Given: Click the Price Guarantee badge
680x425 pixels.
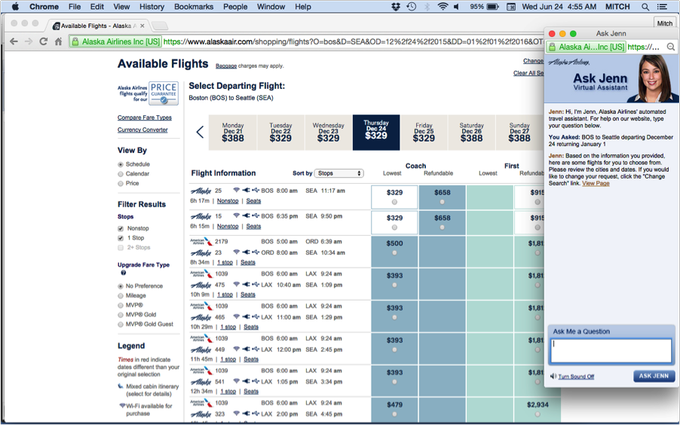Looking at the screenshot, I should (x=163, y=93).
